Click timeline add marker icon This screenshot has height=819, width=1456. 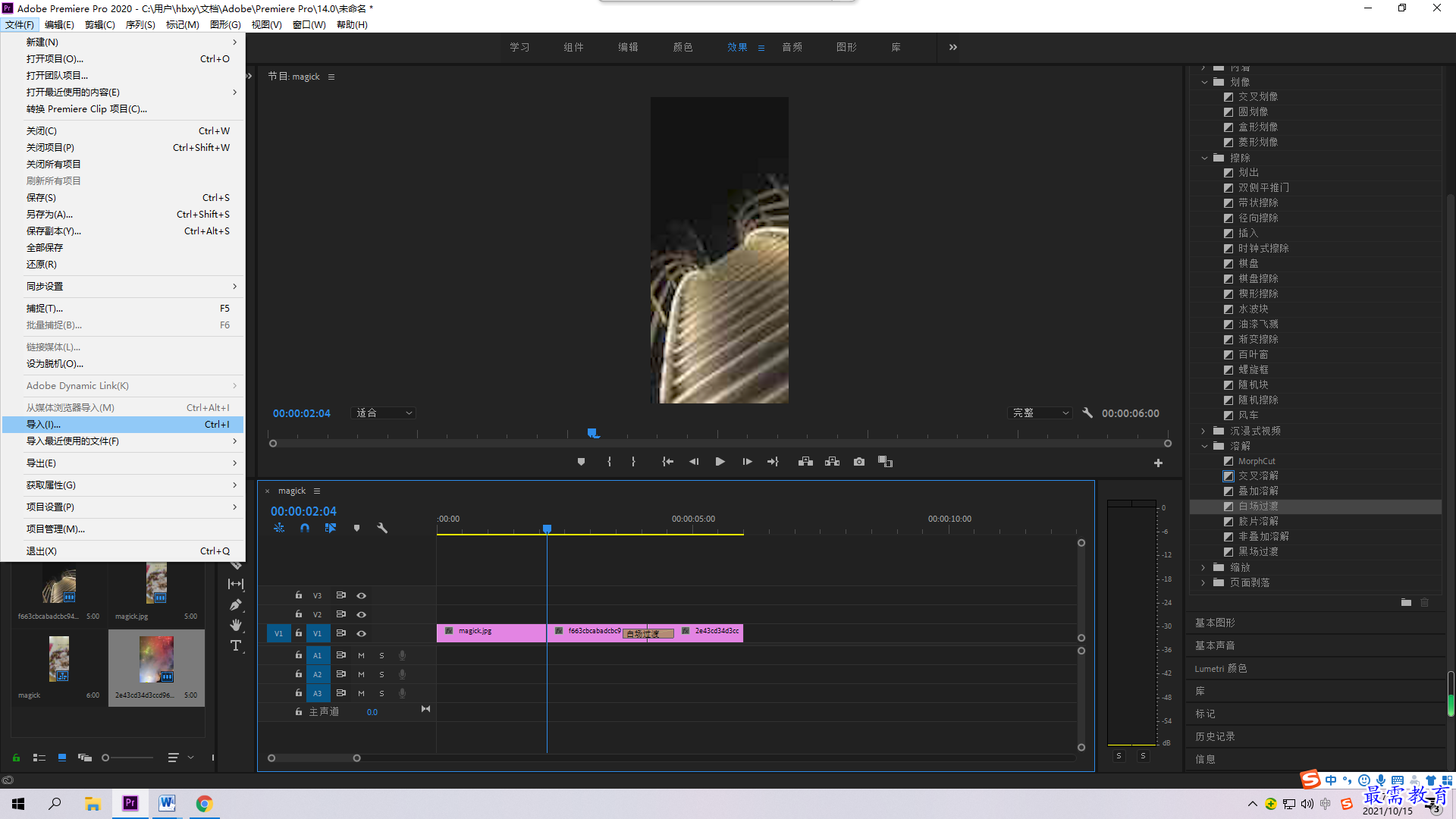click(x=356, y=528)
